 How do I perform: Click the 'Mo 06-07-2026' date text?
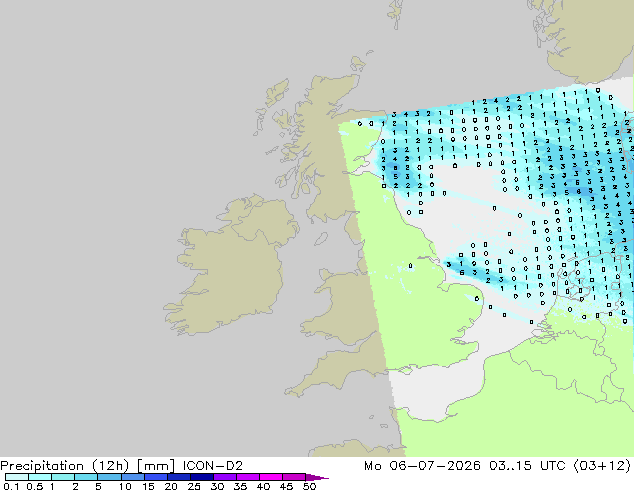422,466
